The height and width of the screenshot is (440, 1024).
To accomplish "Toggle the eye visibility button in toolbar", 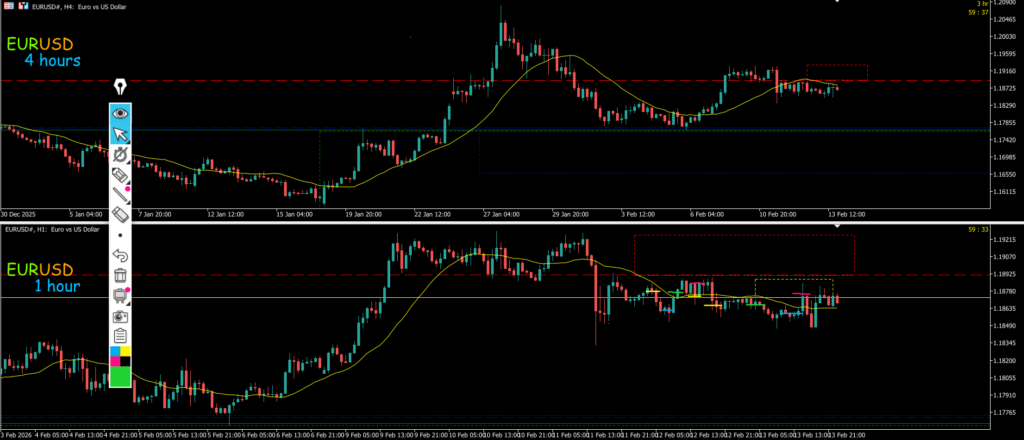I will pyautogui.click(x=120, y=113).
